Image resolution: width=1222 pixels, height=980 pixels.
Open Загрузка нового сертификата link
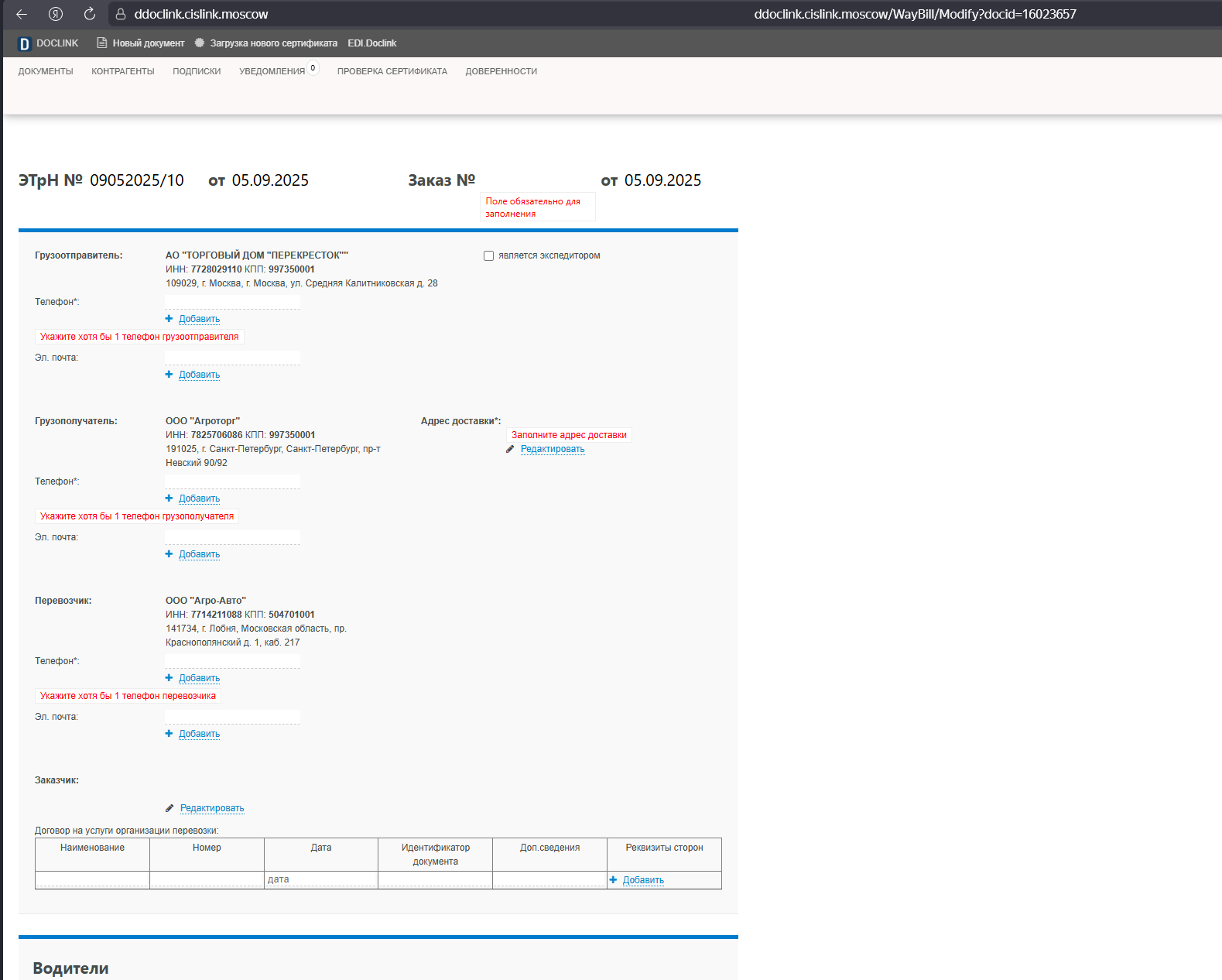pyautogui.click(x=274, y=43)
